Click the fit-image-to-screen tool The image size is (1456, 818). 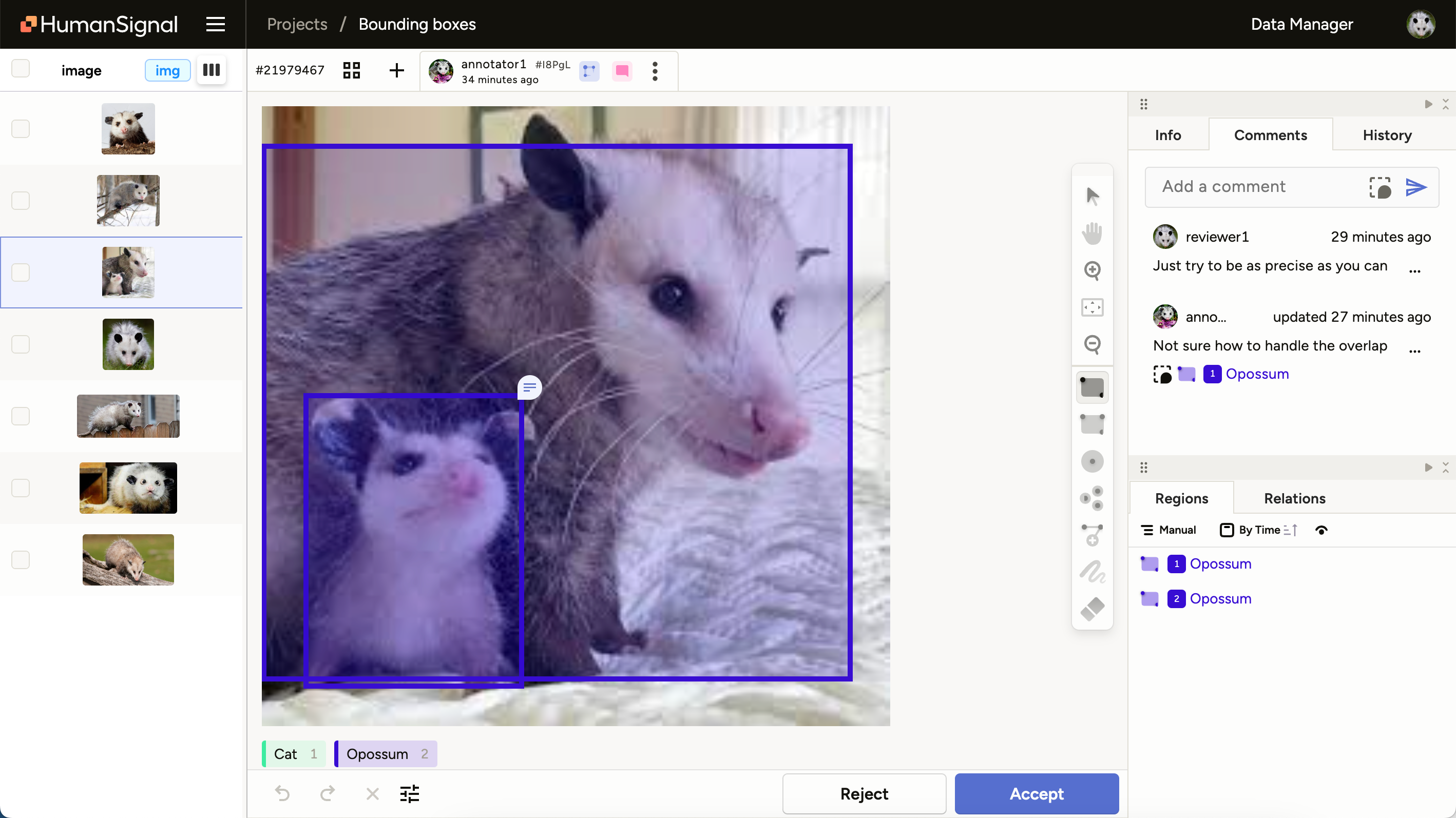(1091, 307)
